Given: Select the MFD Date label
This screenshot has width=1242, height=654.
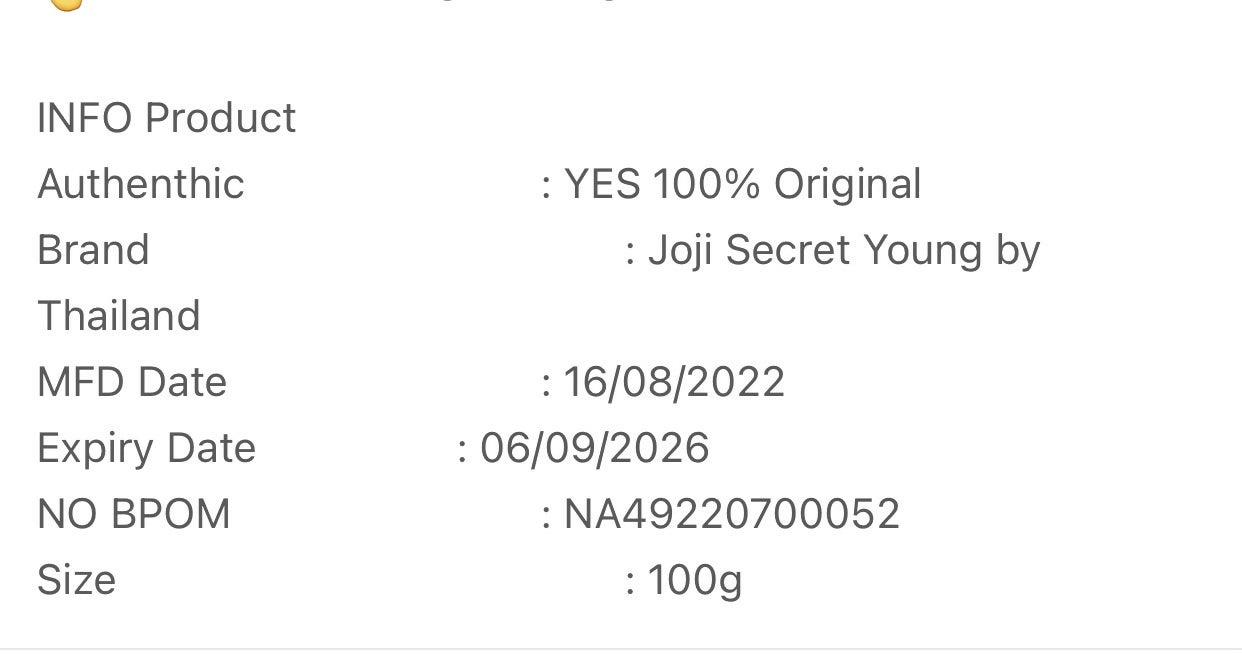Looking at the screenshot, I should click(132, 382).
